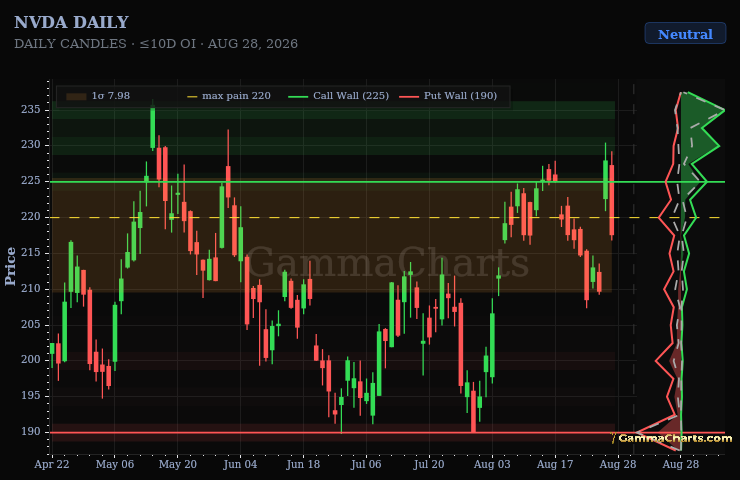Click the Aug 28 label under the OI profile
Screen dimensions: 740x480
(x=681, y=464)
